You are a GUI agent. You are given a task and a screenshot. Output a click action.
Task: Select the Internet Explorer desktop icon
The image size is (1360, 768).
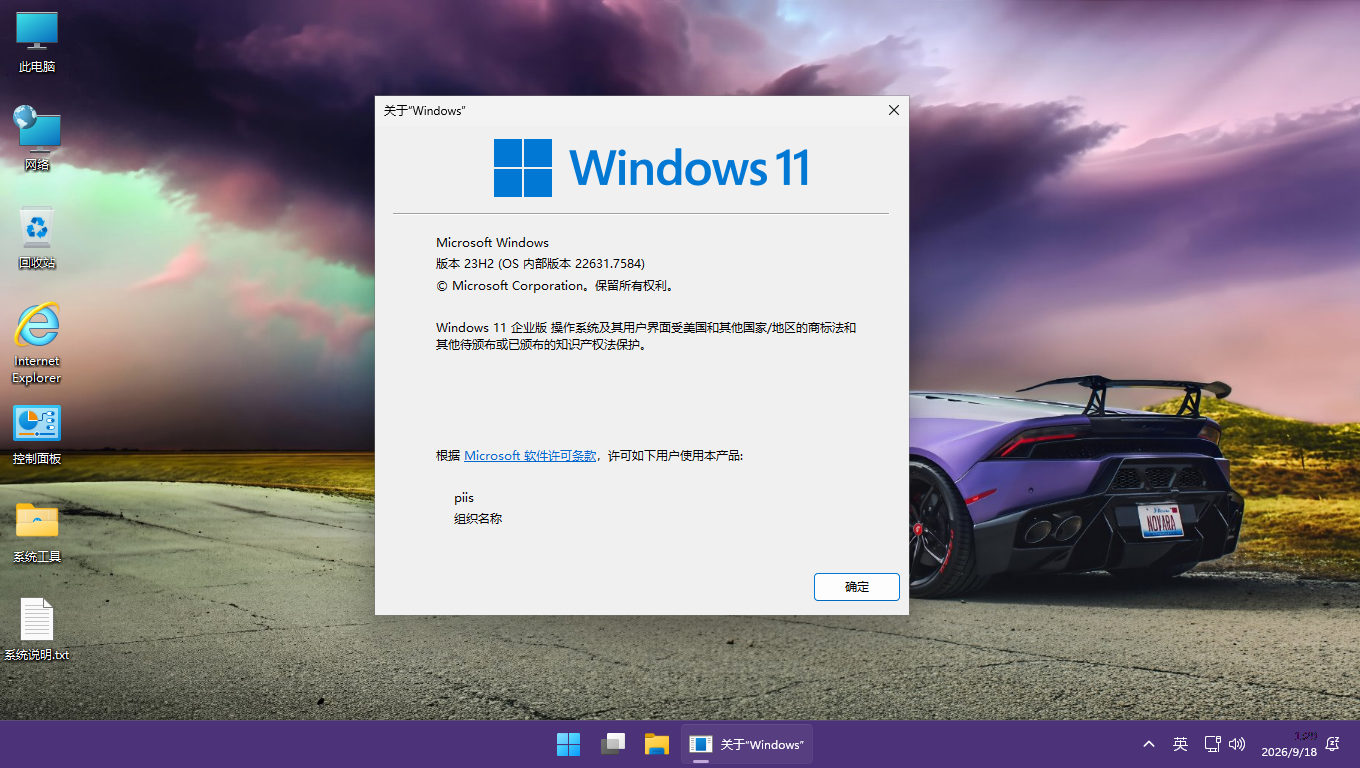tap(37, 342)
